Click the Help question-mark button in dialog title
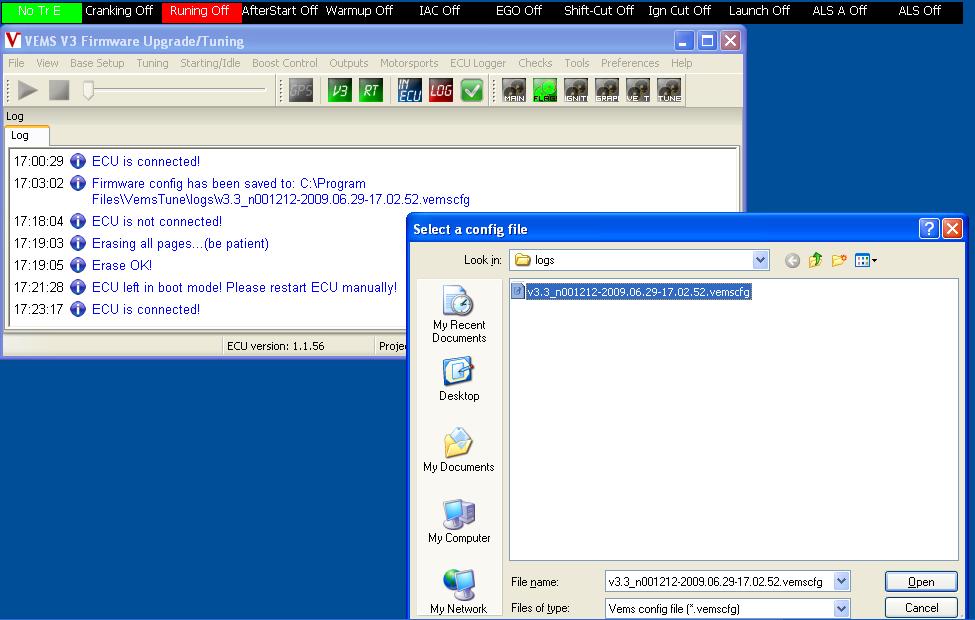 point(928,229)
